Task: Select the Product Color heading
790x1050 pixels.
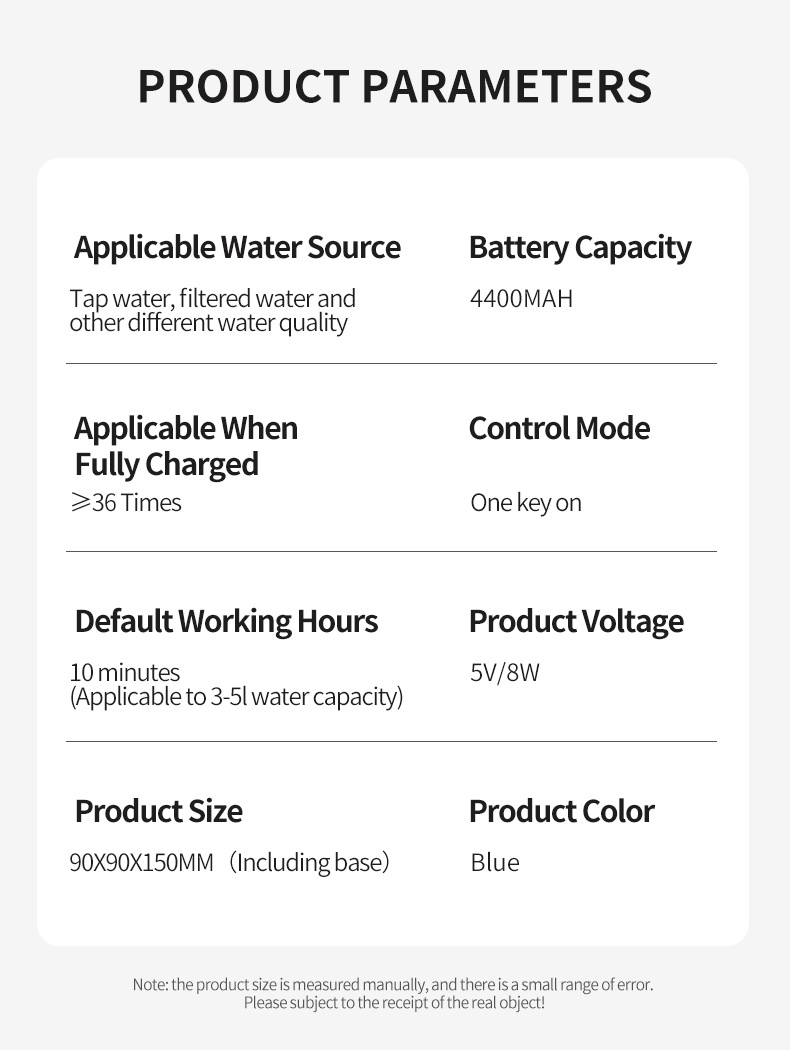Action: [561, 811]
